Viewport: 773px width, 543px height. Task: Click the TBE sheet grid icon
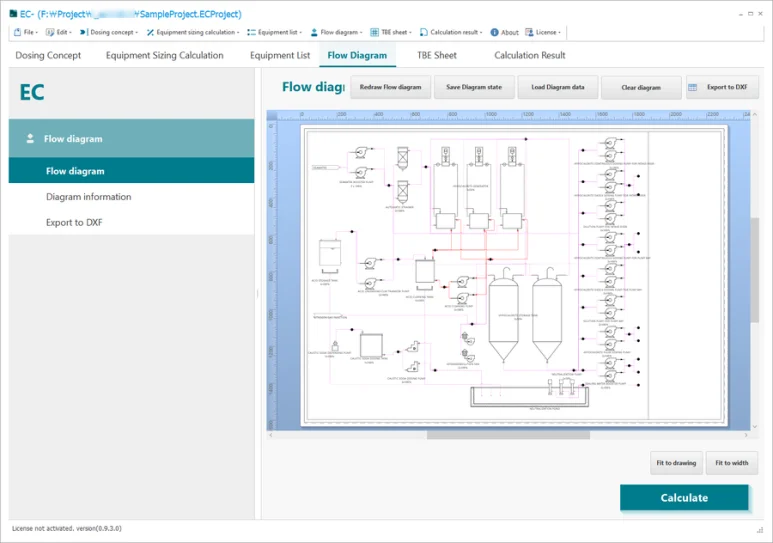tap(375, 32)
